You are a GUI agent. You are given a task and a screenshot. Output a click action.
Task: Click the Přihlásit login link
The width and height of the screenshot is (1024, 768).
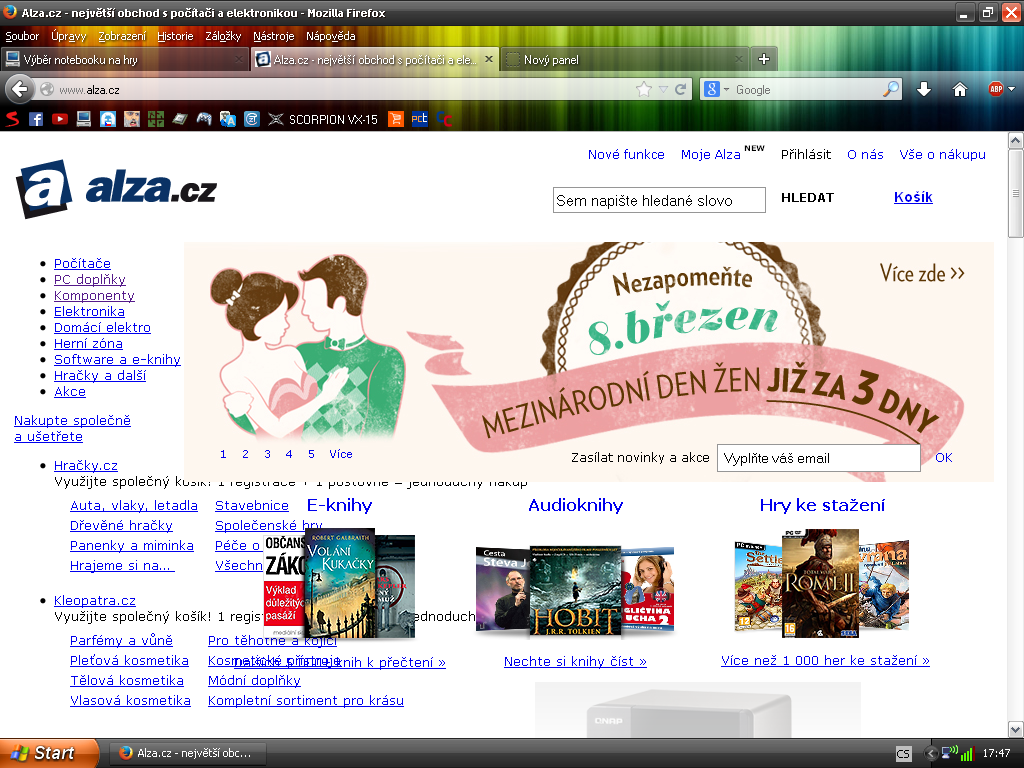(x=806, y=155)
